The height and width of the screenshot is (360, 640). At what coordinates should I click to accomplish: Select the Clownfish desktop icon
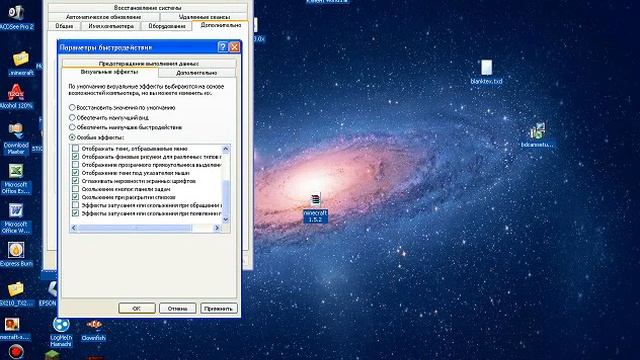93,330
